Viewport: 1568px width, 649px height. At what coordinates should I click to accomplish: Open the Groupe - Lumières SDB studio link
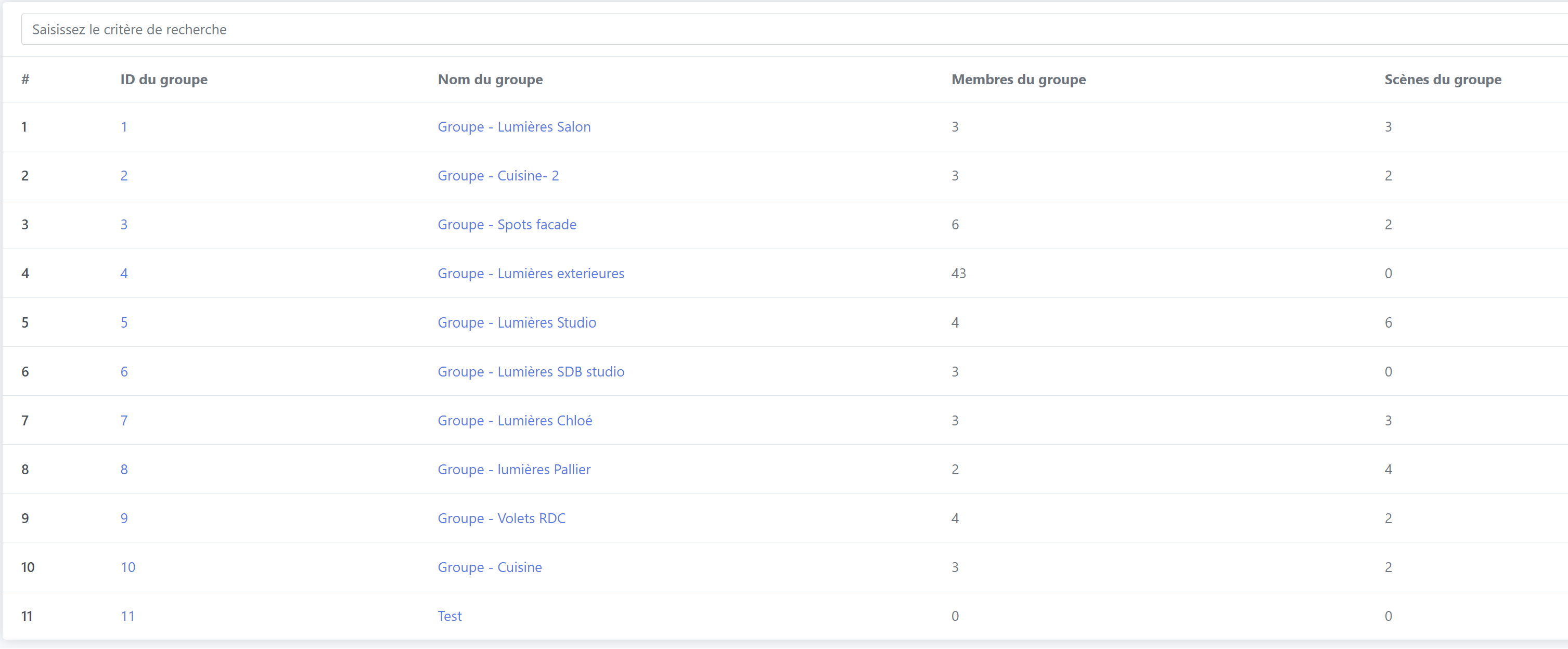(531, 372)
